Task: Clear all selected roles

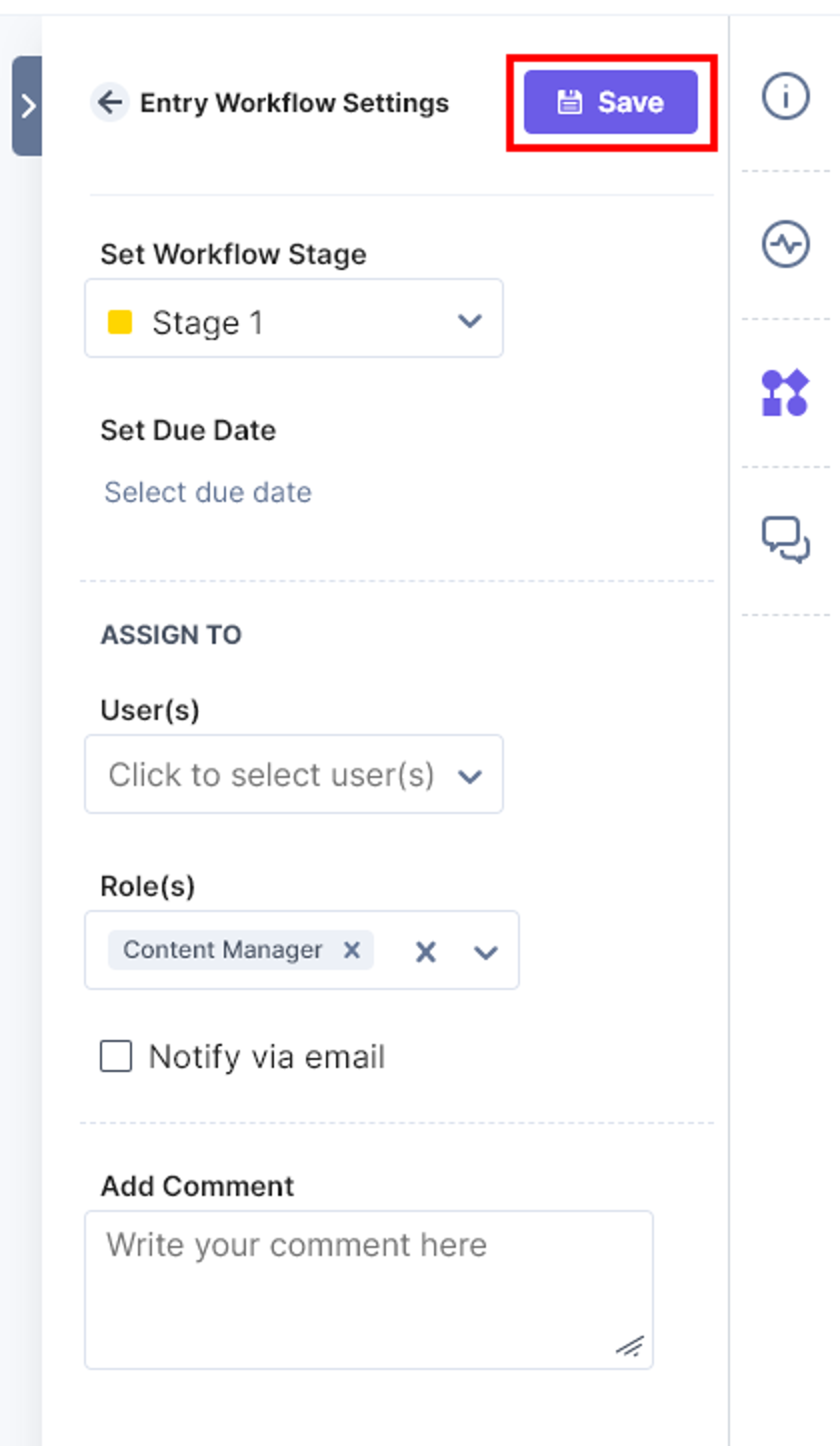Action: click(425, 952)
